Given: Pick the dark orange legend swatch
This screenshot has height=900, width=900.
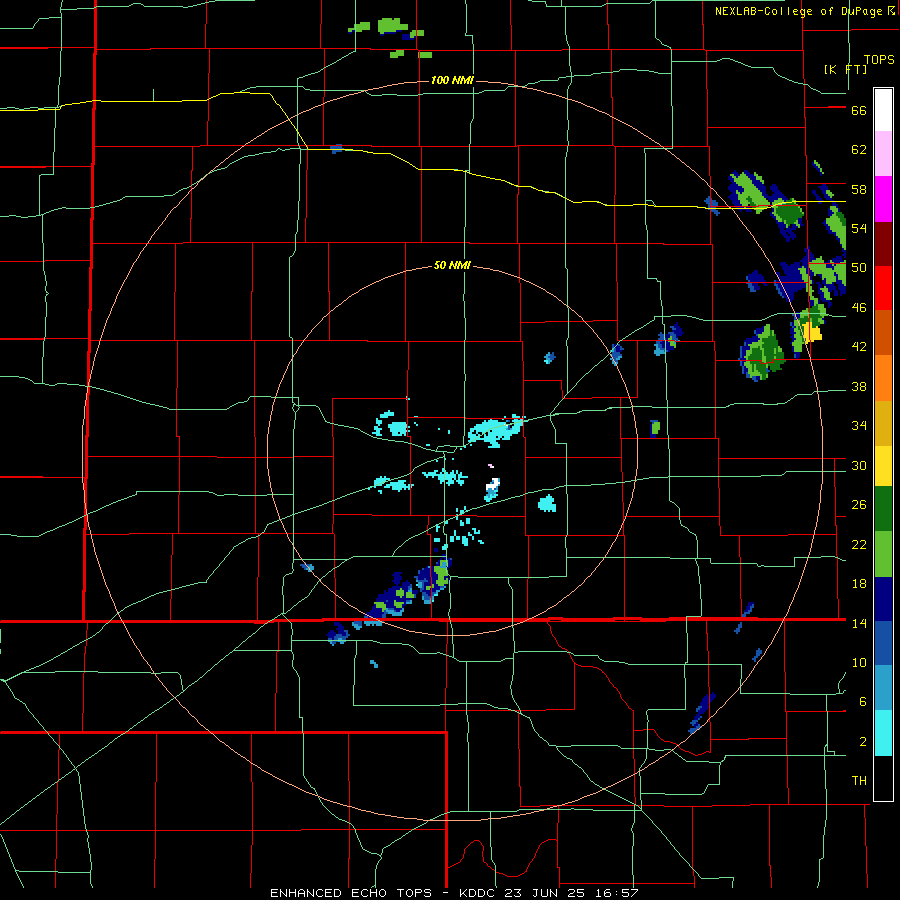Looking at the screenshot, I should (883, 333).
